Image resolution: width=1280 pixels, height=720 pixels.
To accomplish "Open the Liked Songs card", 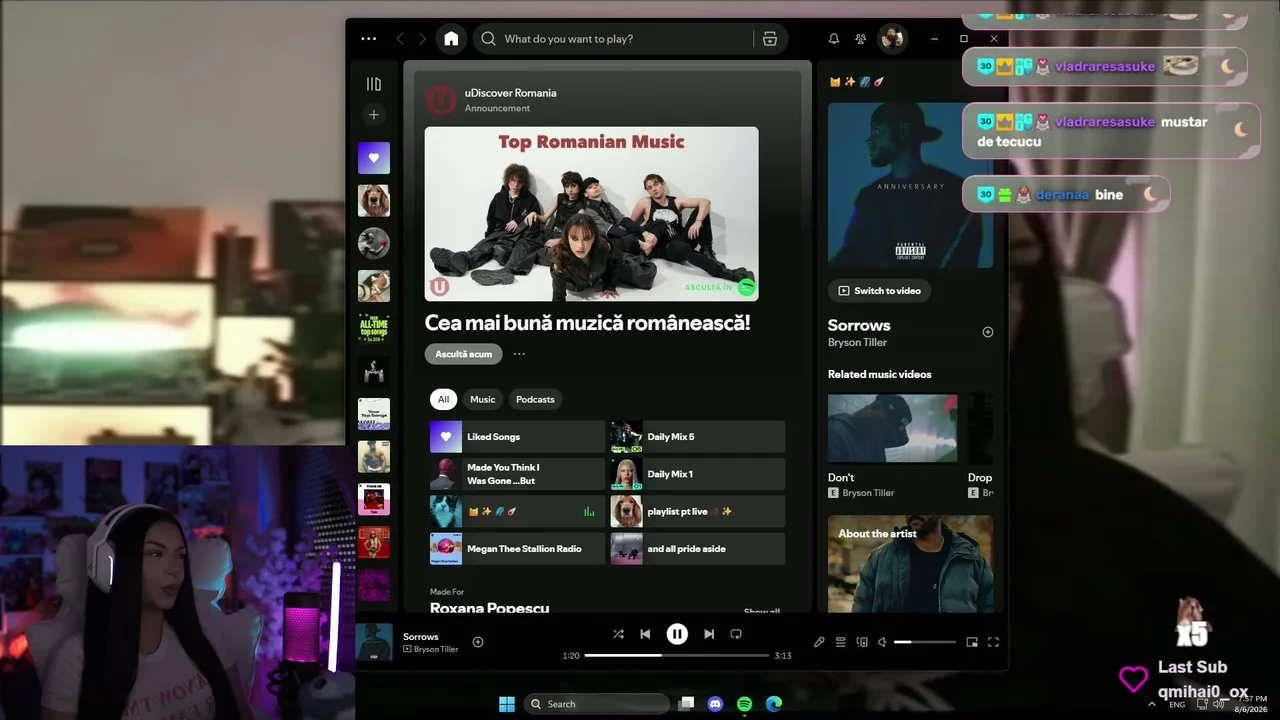I will 517,437.
